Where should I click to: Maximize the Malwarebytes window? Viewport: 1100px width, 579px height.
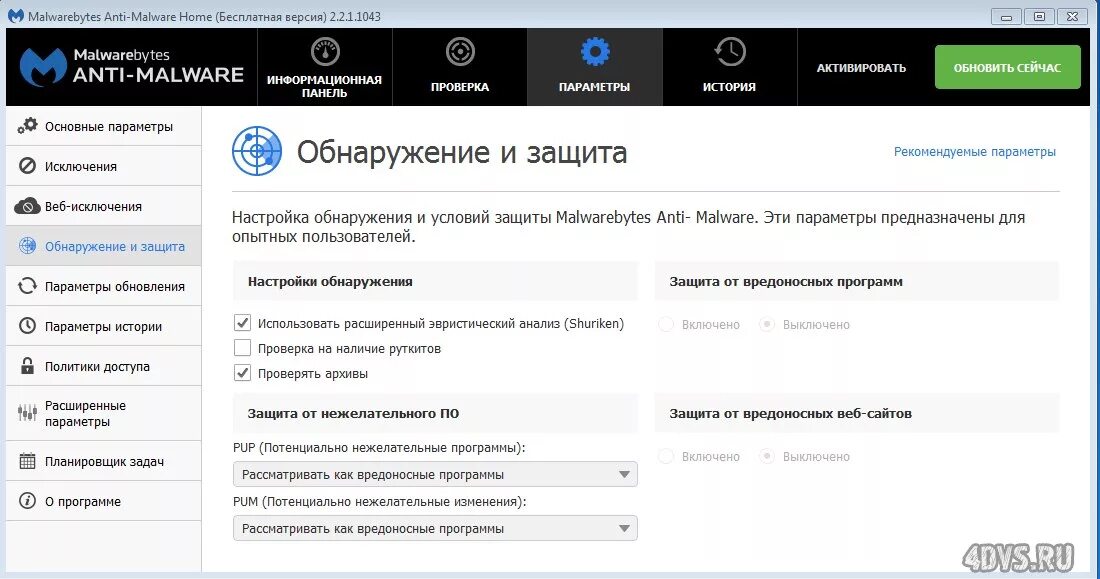click(x=1040, y=16)
